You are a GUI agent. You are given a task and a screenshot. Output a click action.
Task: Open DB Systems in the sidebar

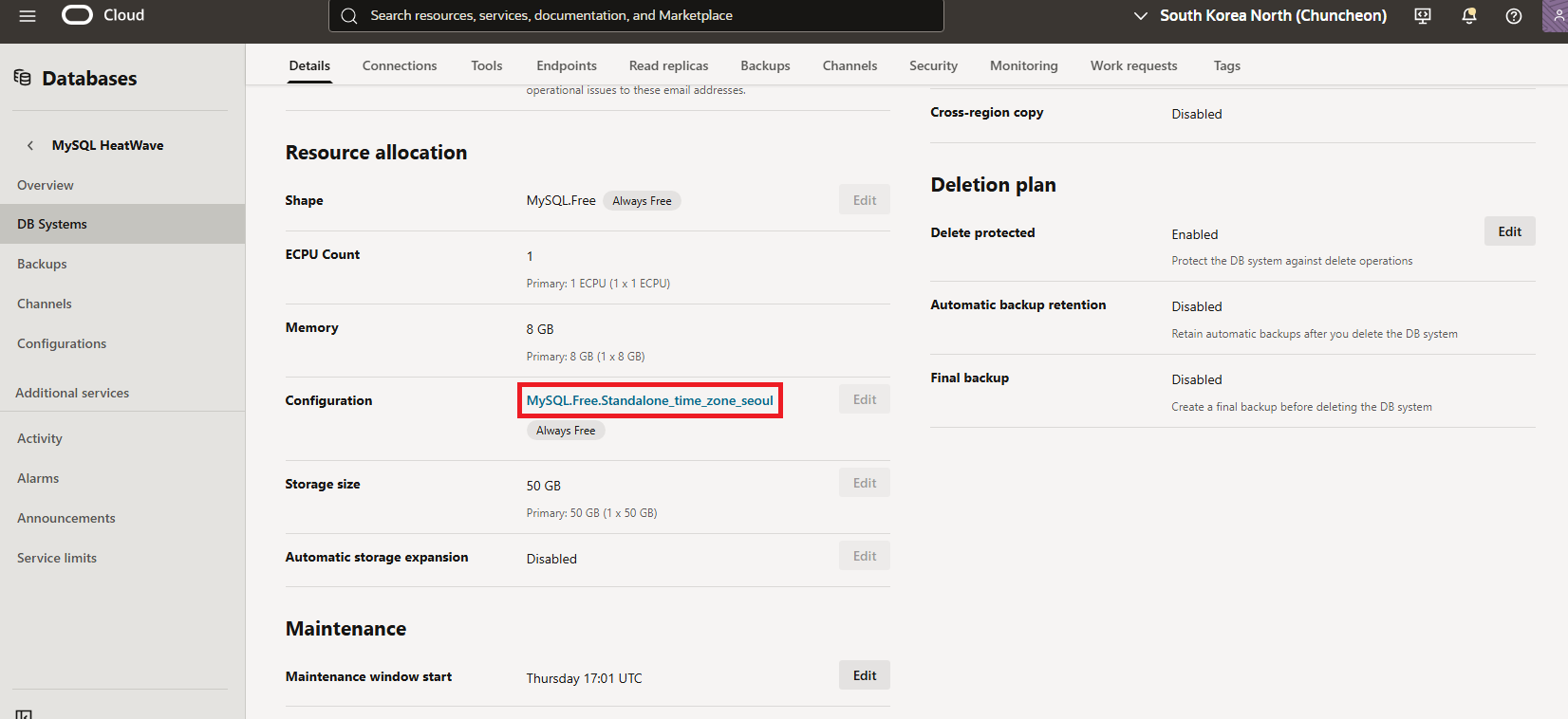(x=122, y=224)
